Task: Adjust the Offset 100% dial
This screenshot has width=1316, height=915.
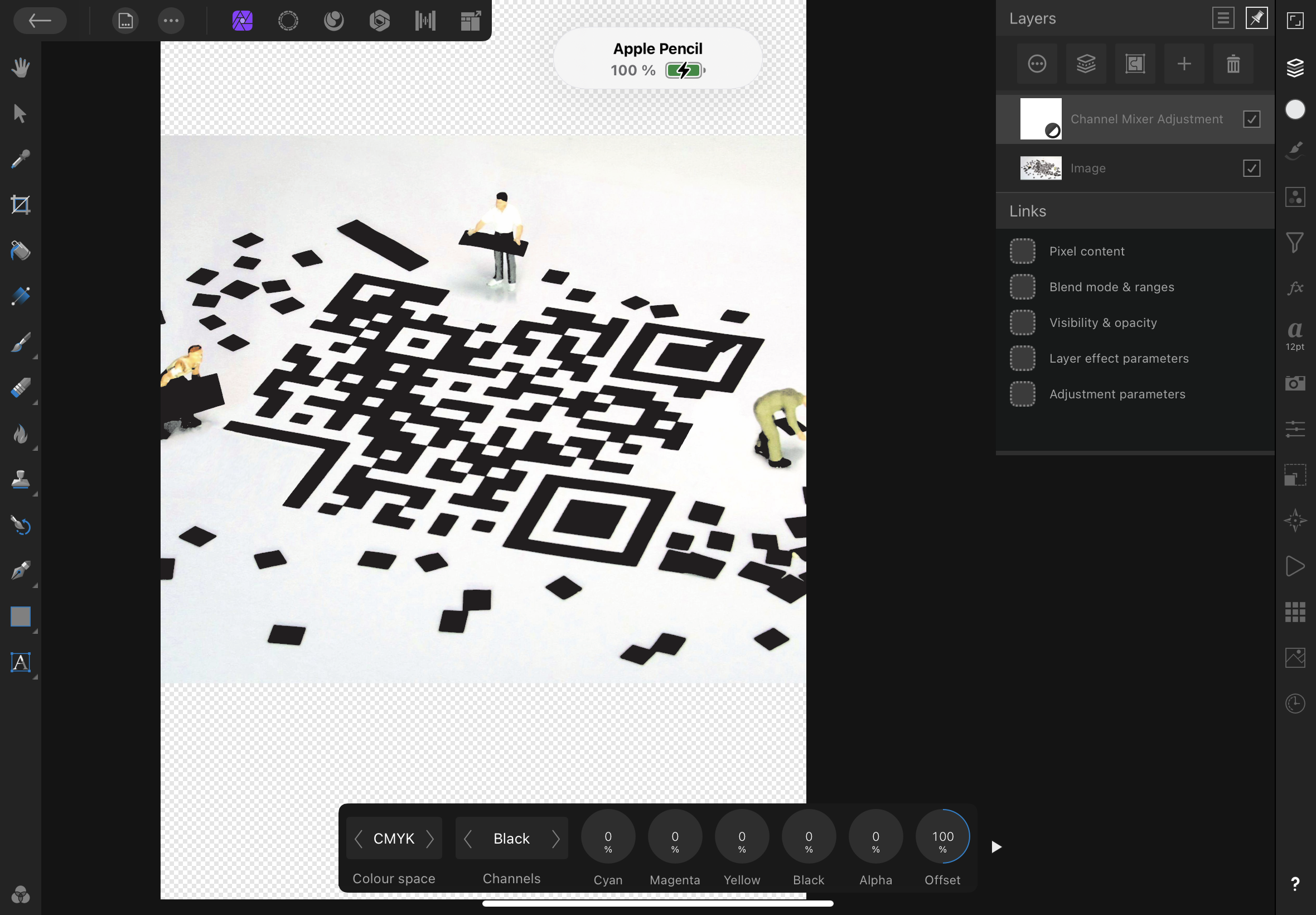Action: [942, 836]
